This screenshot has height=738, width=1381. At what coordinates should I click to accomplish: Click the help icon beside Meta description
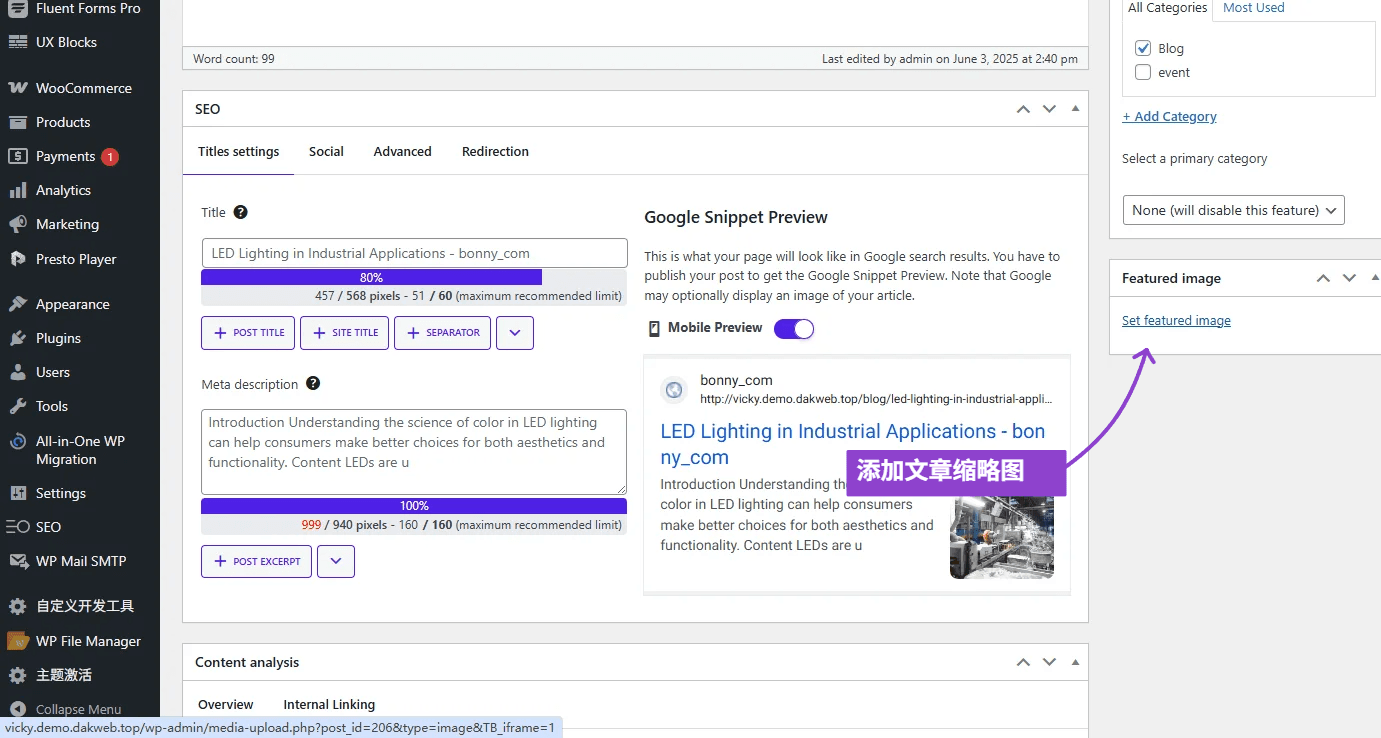point(313,384)
